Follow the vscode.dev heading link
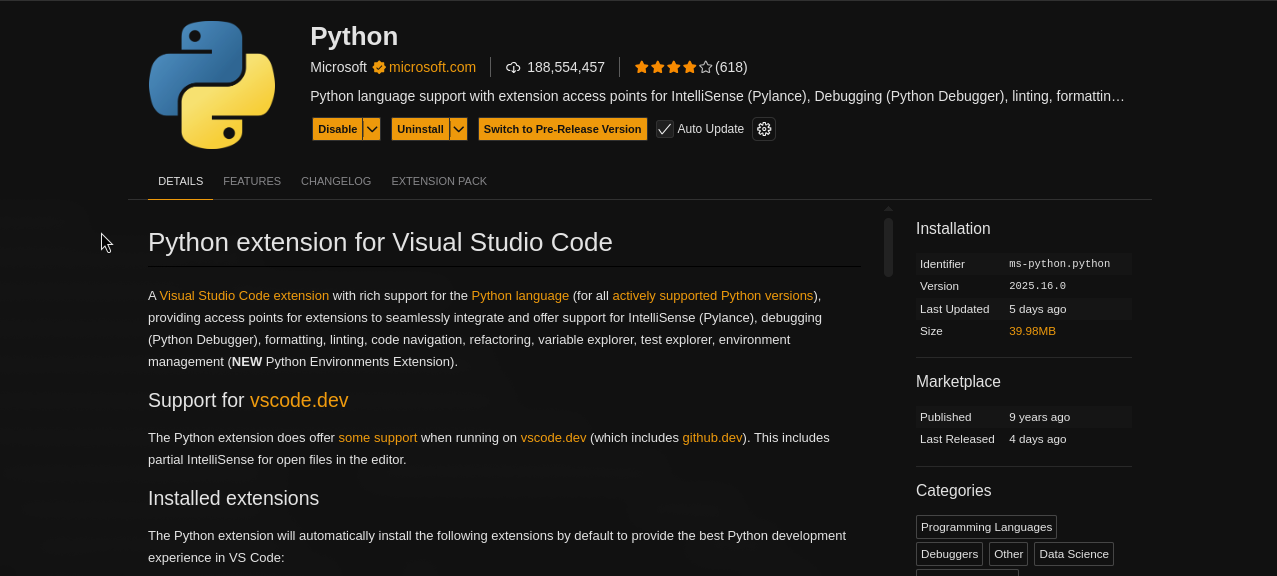The width and height of the screenshot is (1277, 576). point(299,400)
